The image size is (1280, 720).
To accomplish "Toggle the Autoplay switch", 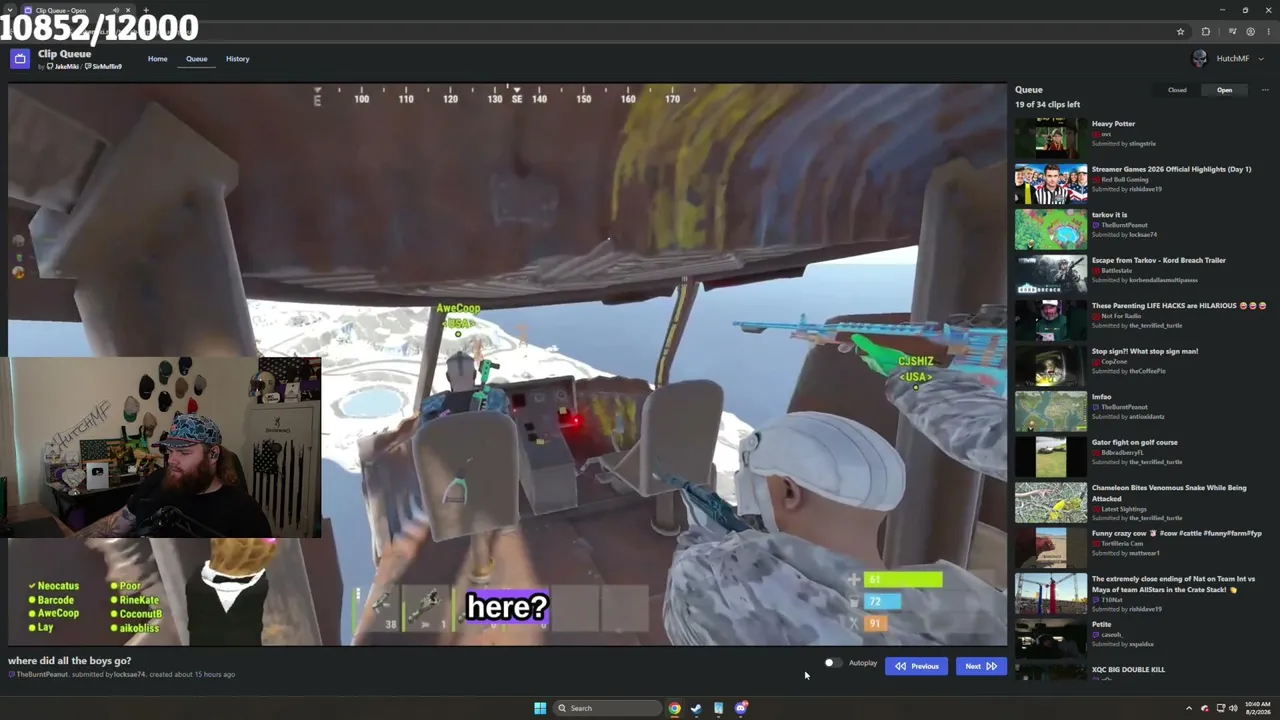I will pyautogui.click(x=831, y=663).
